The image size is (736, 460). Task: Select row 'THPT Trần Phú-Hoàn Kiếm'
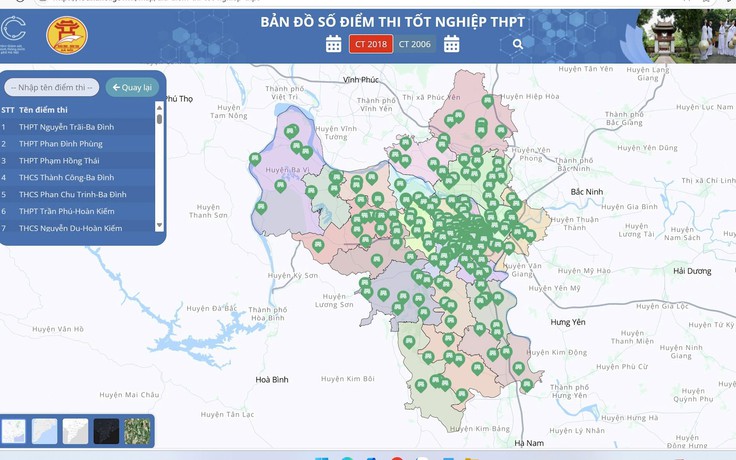[77, 211]
